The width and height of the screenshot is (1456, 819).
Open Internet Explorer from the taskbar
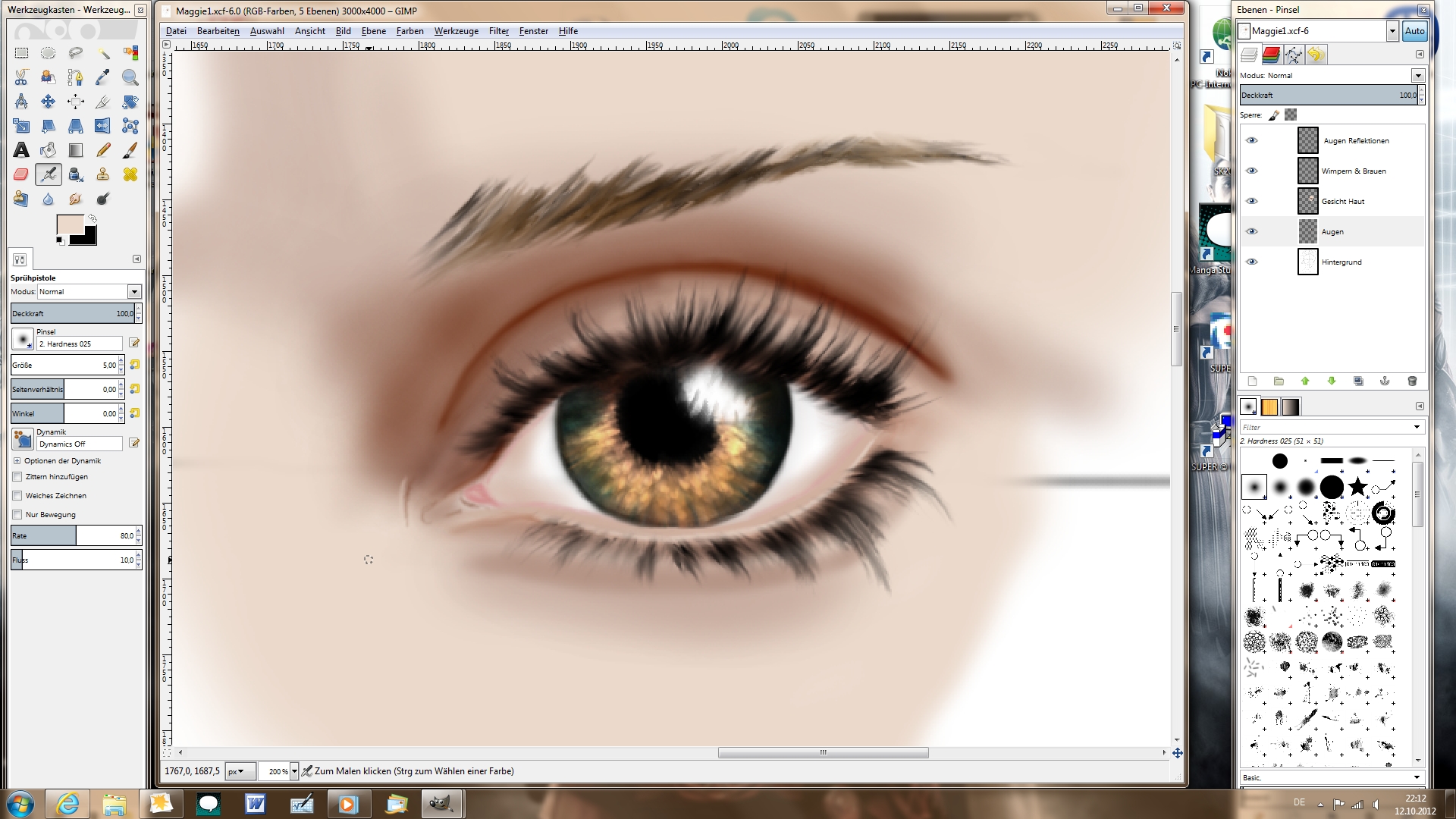[67, 803]
